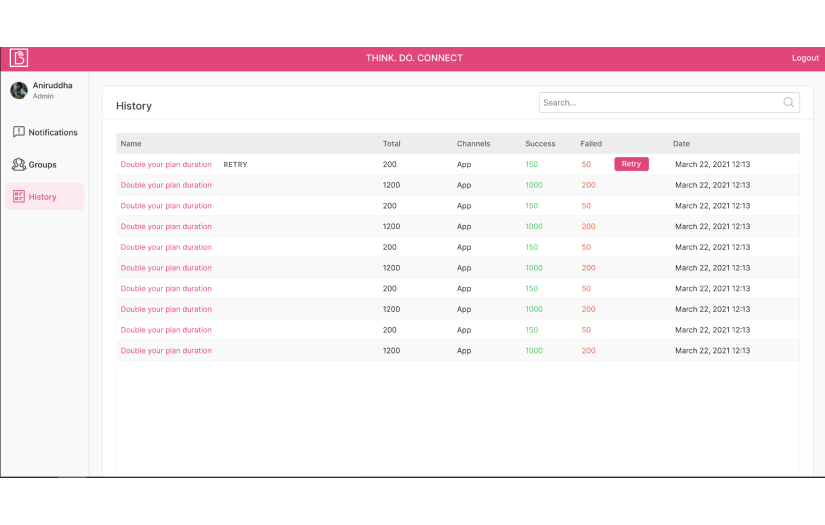The width and height of the screenshot is (825, 525).
Task: Open Aniruddha's profile avatar
Action: pyautogui.click(x=19, y=90)
